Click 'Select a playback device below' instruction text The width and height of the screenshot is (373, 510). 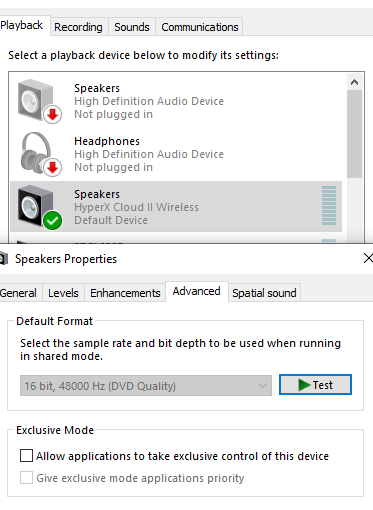(143, 55)
